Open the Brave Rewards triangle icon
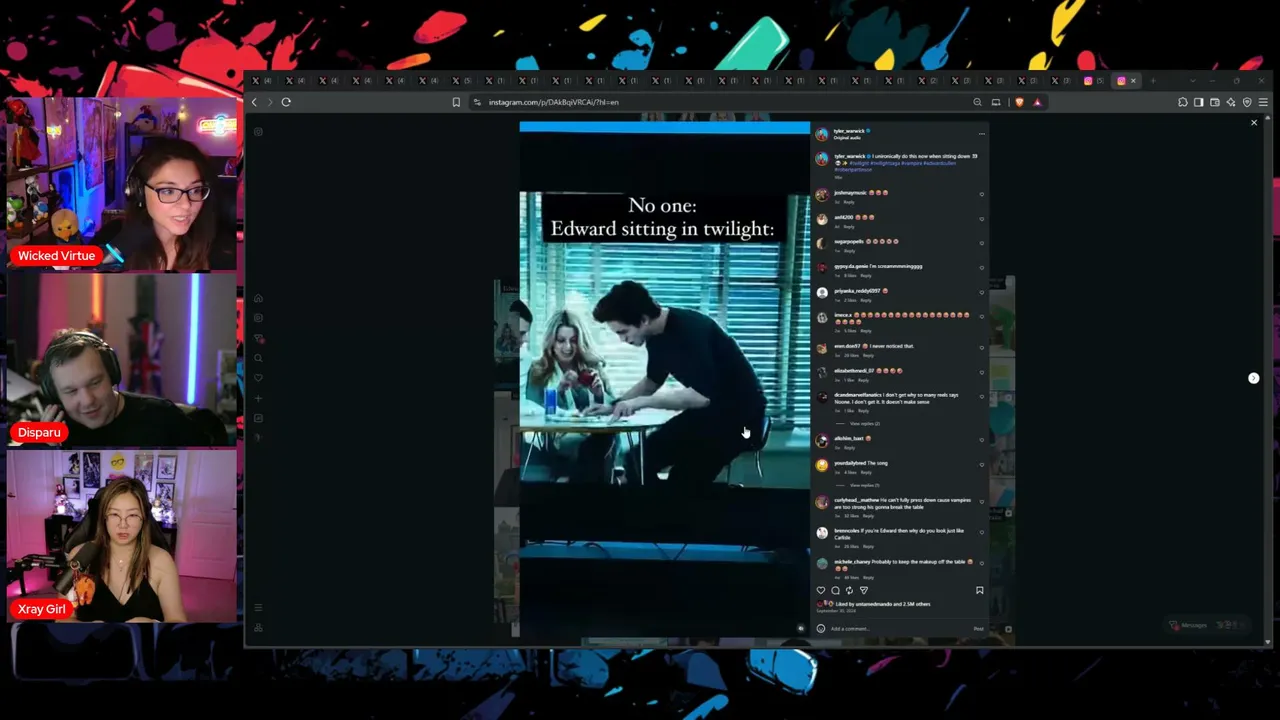The width and height of the screenshot is (1280, 720). tap(1037, 102)
